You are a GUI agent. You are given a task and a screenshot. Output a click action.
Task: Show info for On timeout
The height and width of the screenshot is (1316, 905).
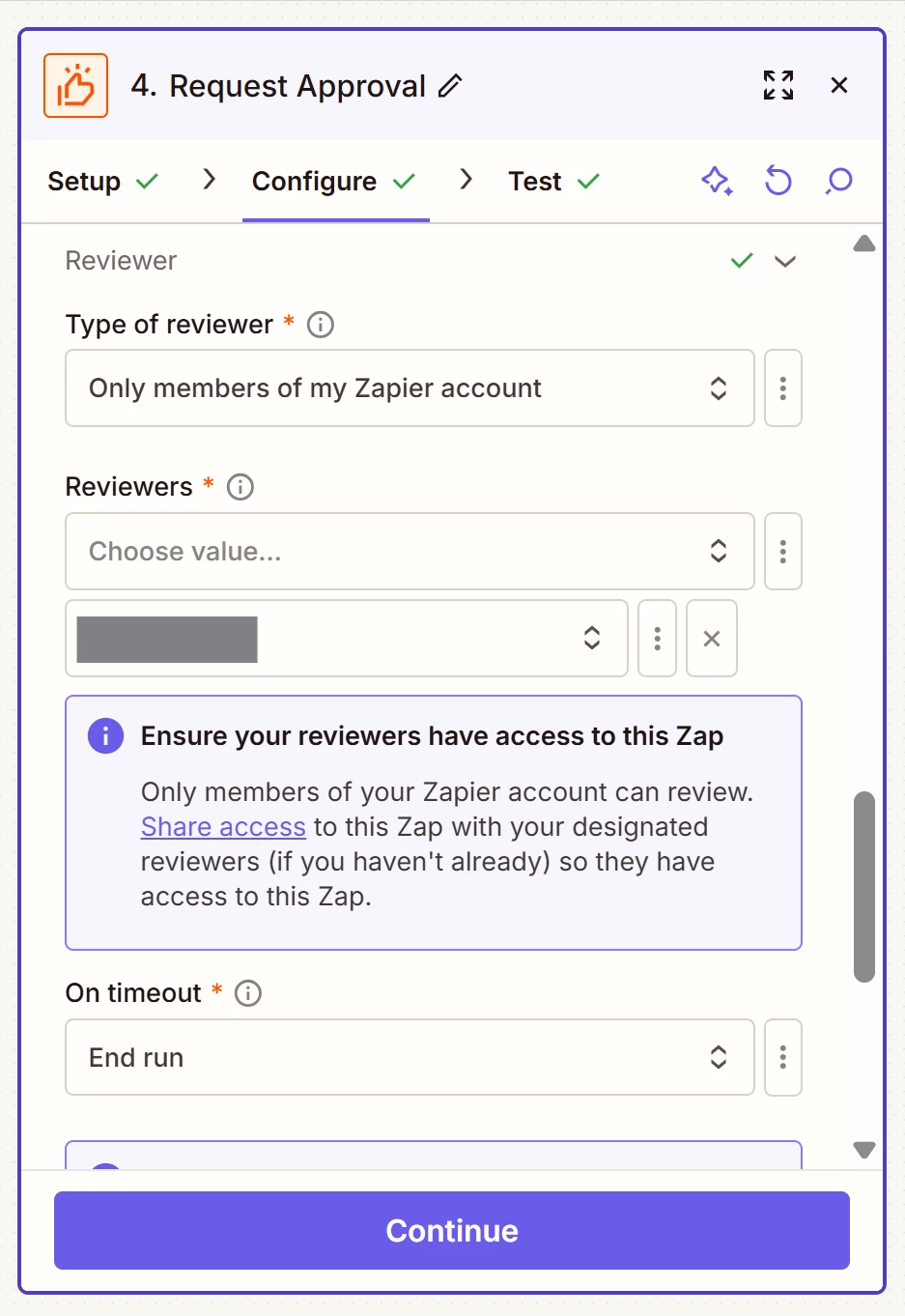point(248,993)
